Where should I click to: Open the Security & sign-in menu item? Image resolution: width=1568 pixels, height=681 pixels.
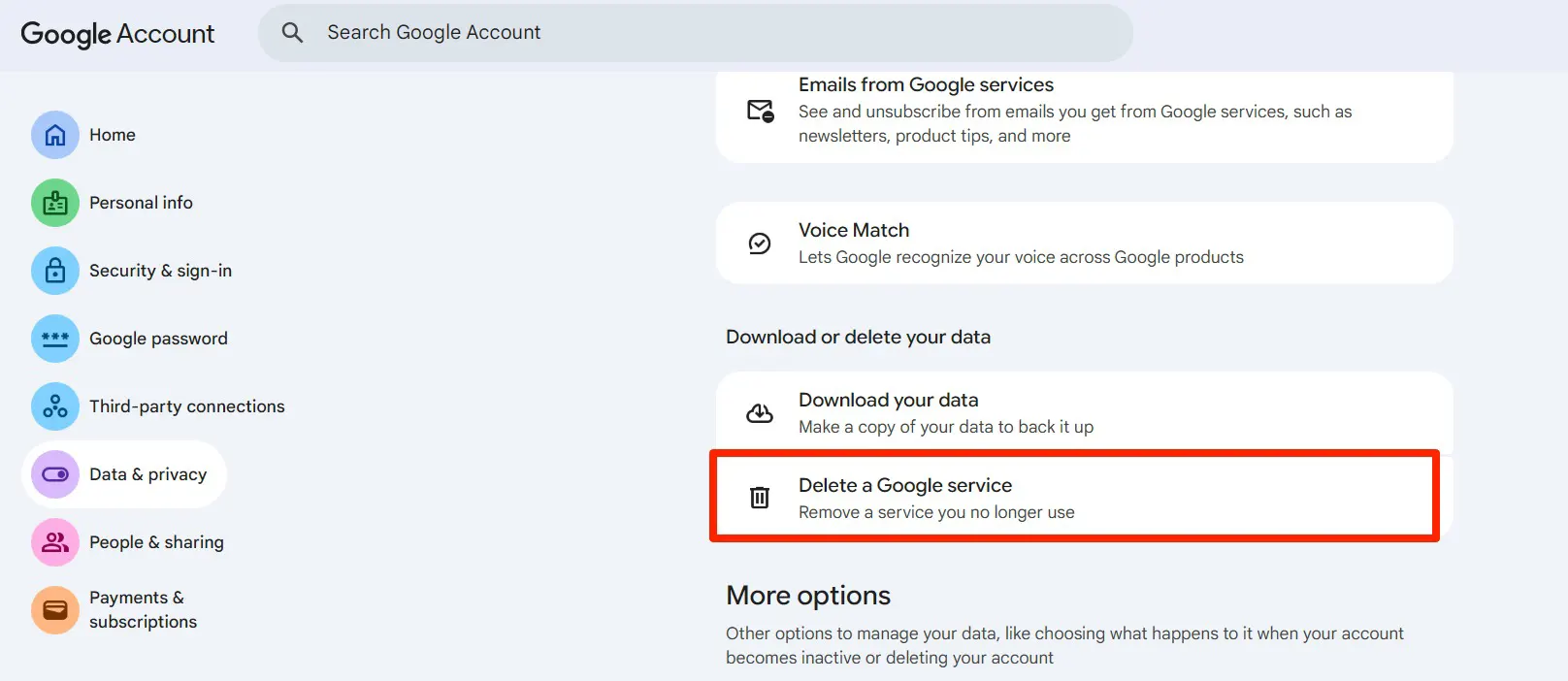(x=160, y=271)
